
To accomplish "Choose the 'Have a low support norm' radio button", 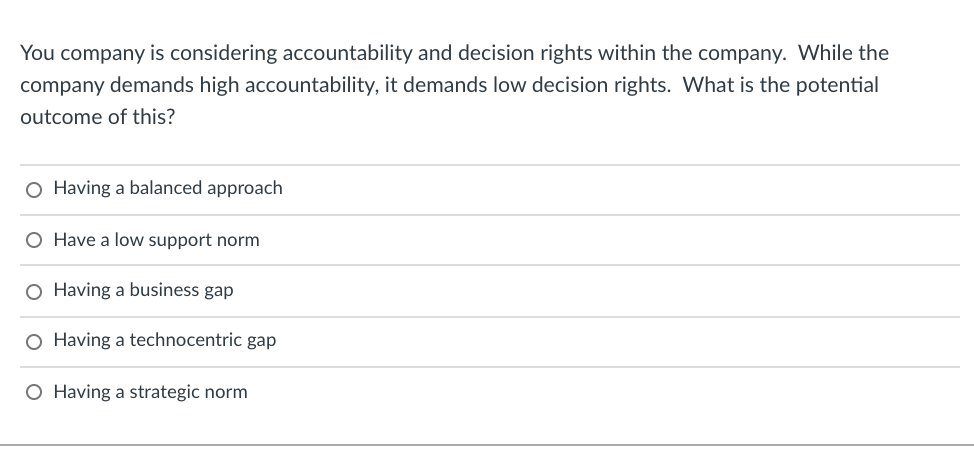I will coord(35,240).
